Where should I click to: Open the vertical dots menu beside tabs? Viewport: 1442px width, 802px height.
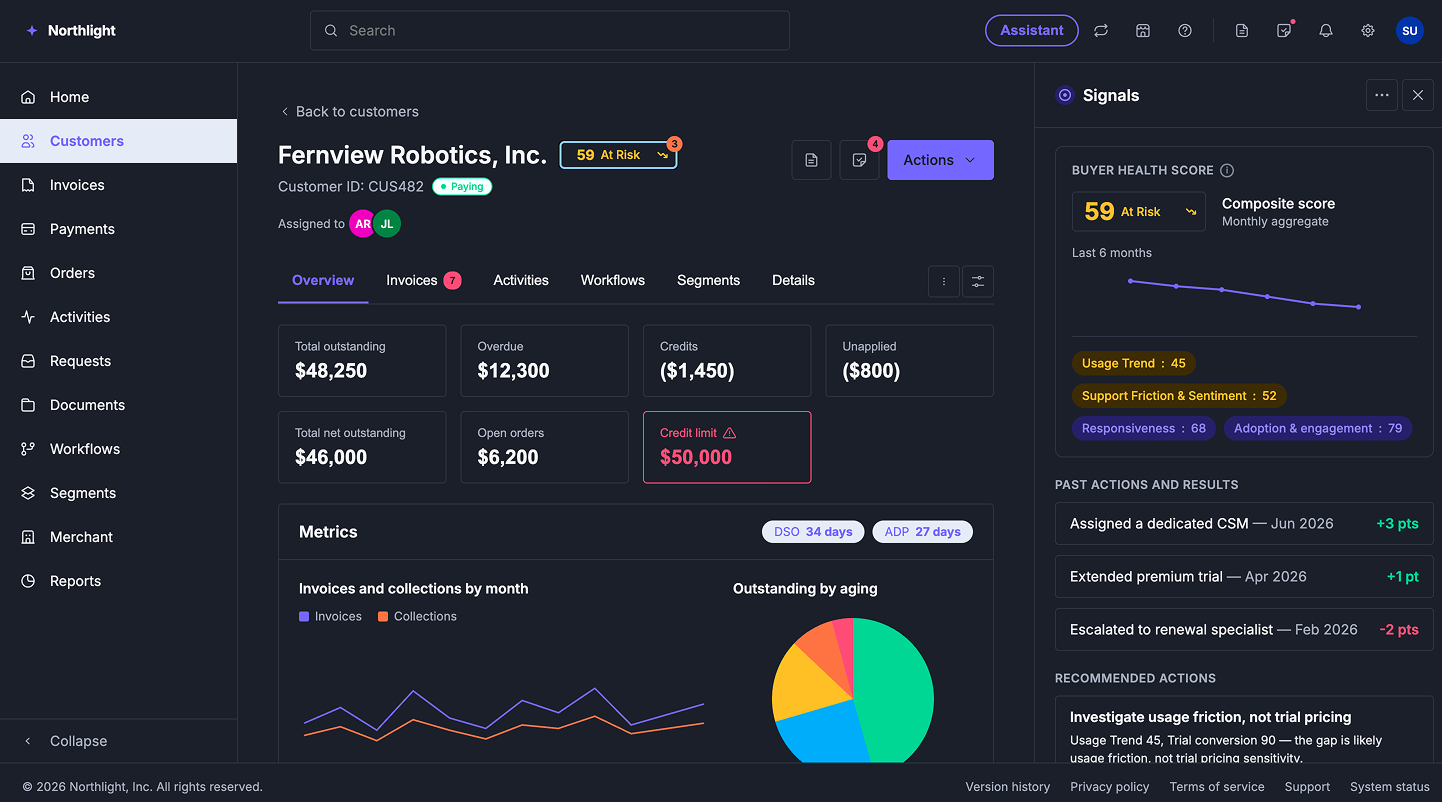coord(944,282)
